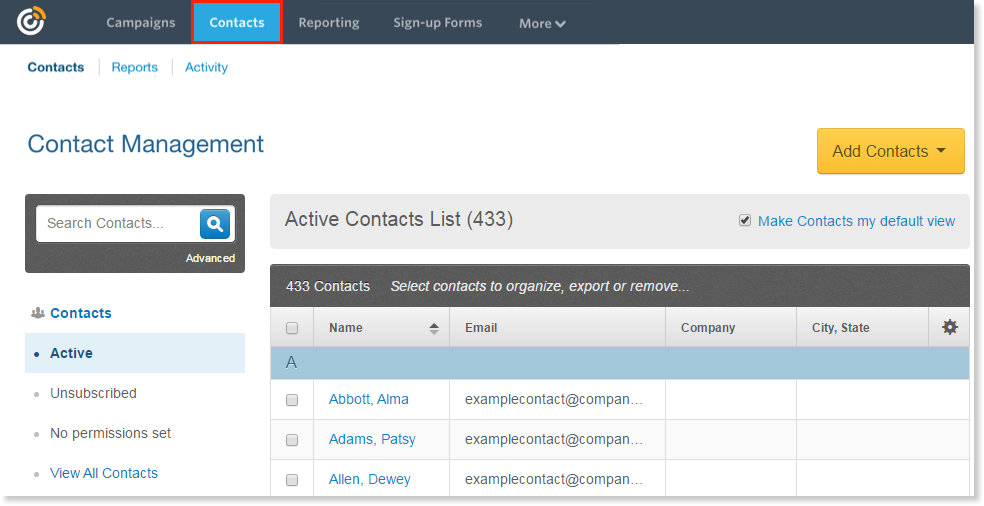Click the Advanced search link
The height and width of the screenshot is (506, 984).
[x=210, y=258]
